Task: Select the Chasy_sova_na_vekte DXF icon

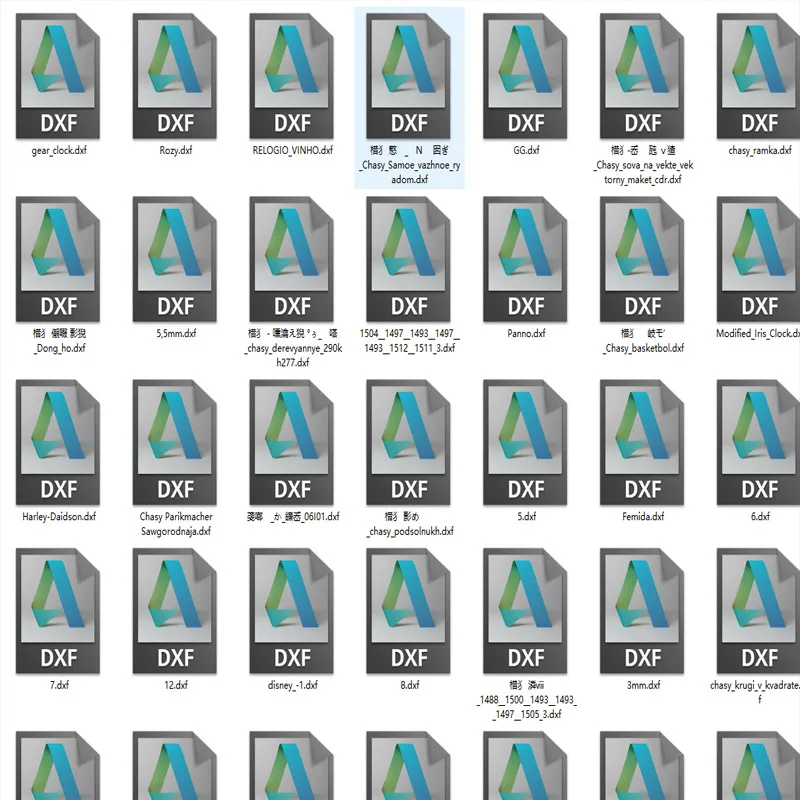Action: pyautogui.click(x=642, y=76)
